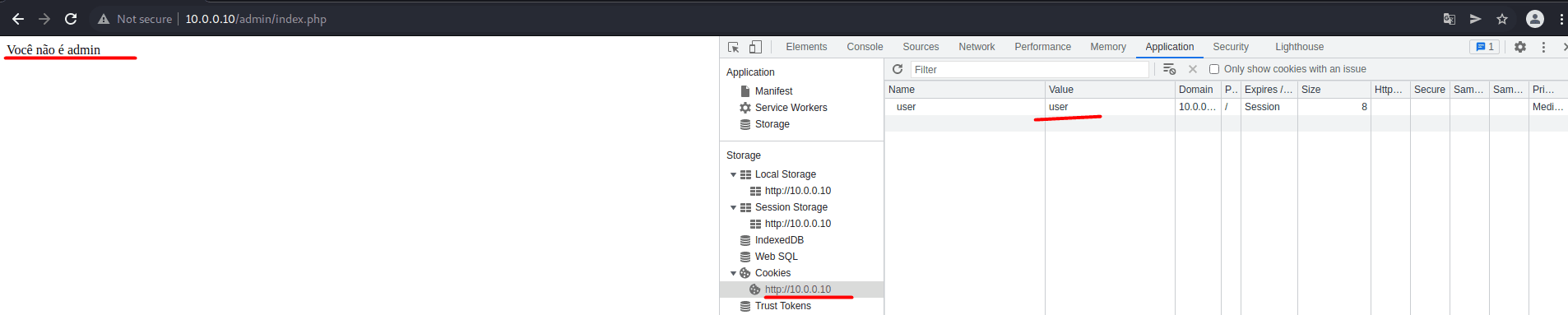The image size is (1568, 315).
Task: Switch to the Console tab
Action: coord(865,47)
